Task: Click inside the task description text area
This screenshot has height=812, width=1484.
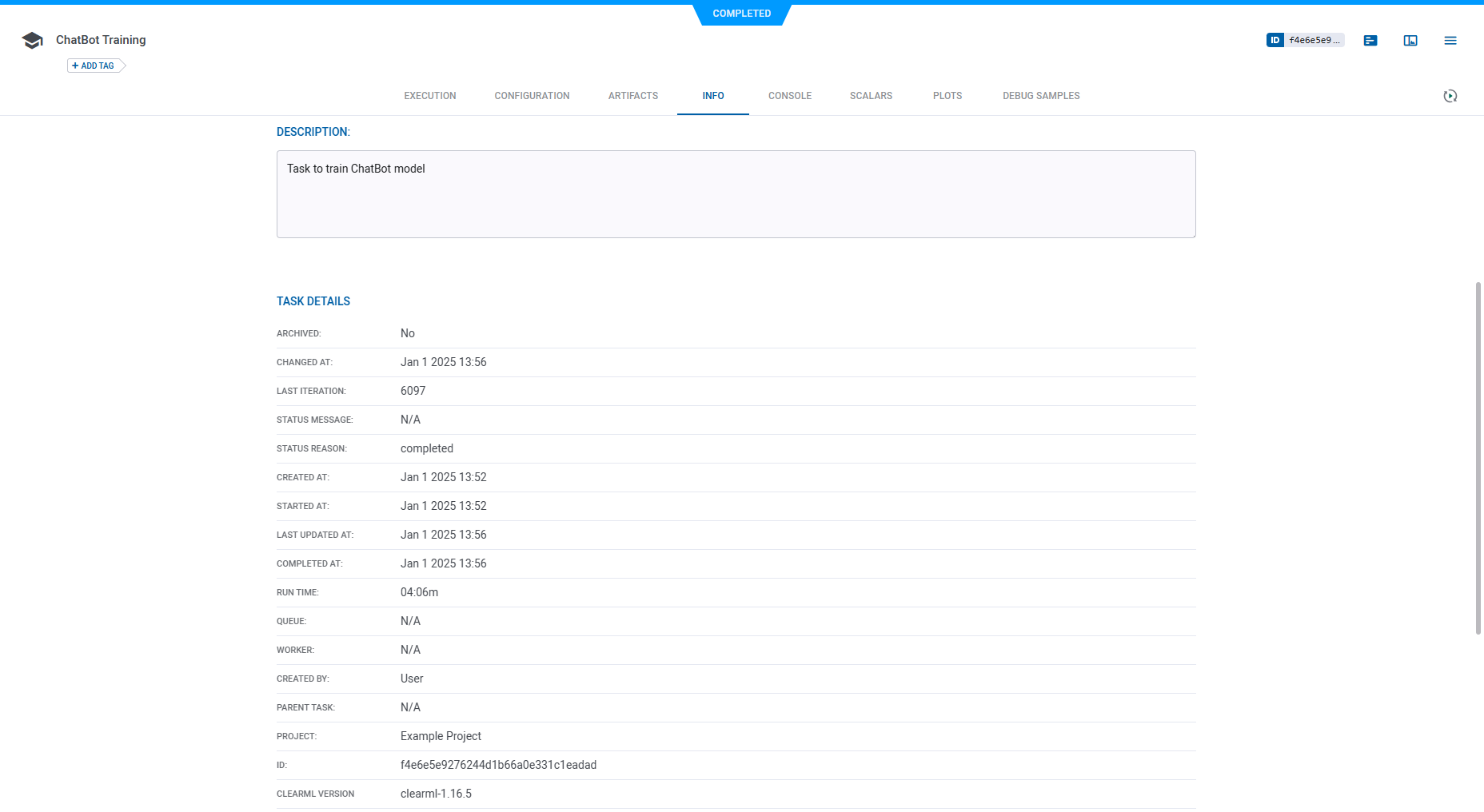Action: [x=736, y=192]
